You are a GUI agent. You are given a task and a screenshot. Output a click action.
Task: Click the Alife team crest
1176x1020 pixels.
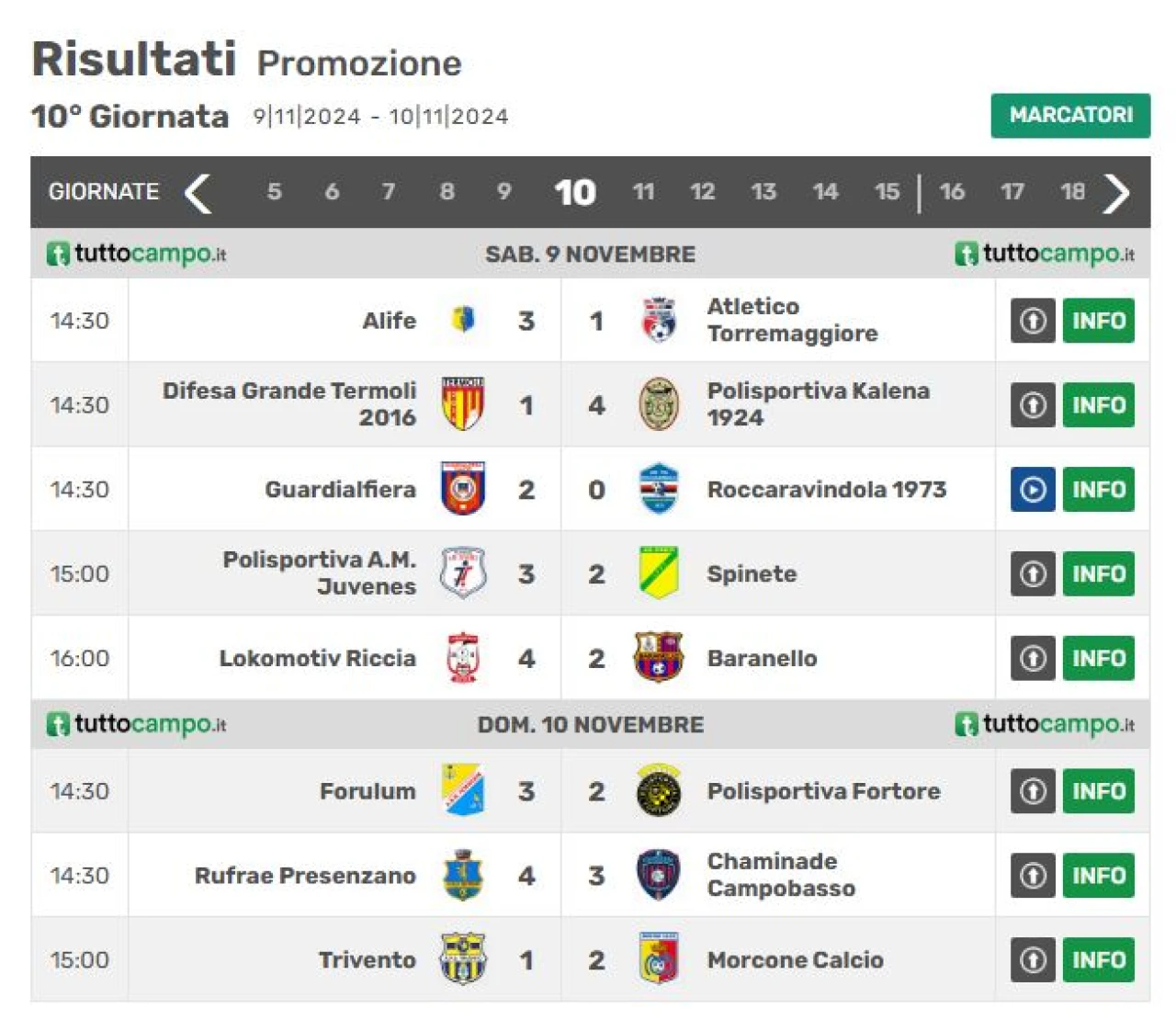pos(463,320)
